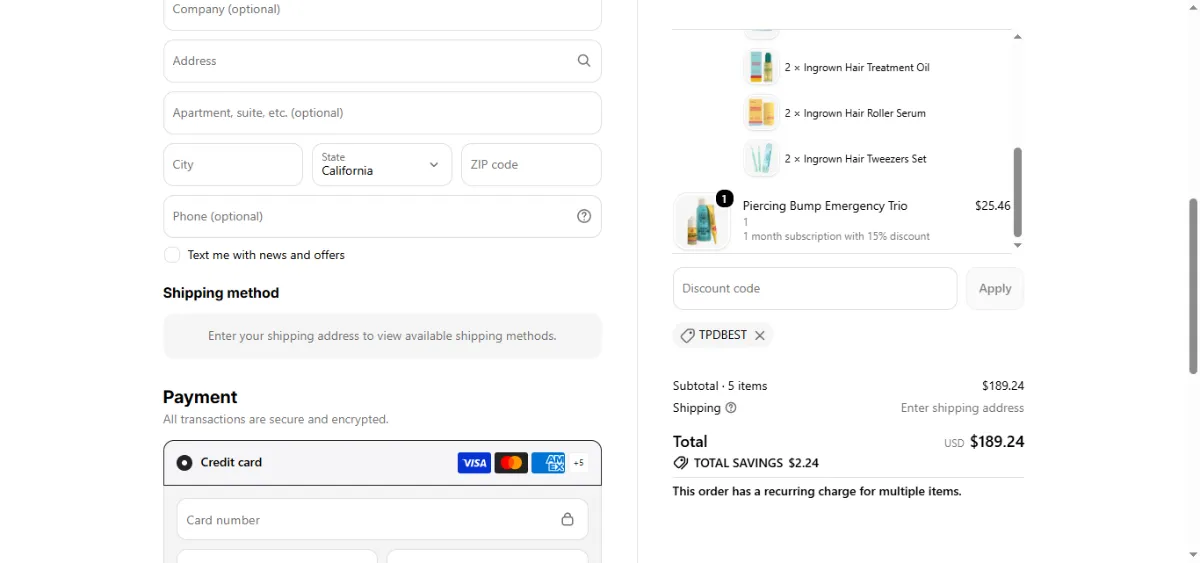Click the lock icon in the card number field
The width and height of the screenshot is (1200, 563).
pos(567,520)
